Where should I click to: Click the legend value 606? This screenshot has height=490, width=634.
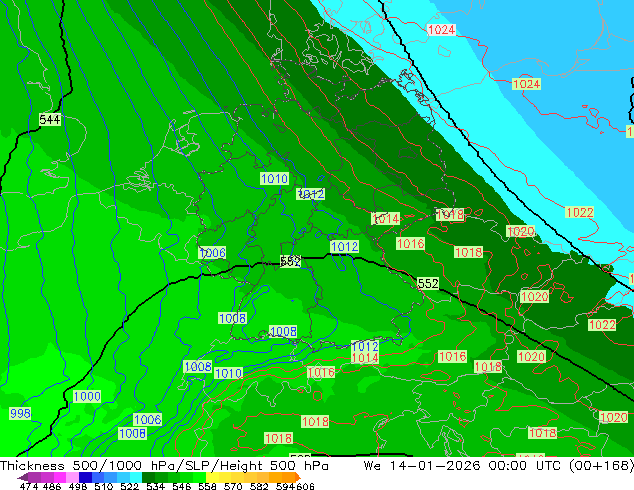tap(305, 486)
